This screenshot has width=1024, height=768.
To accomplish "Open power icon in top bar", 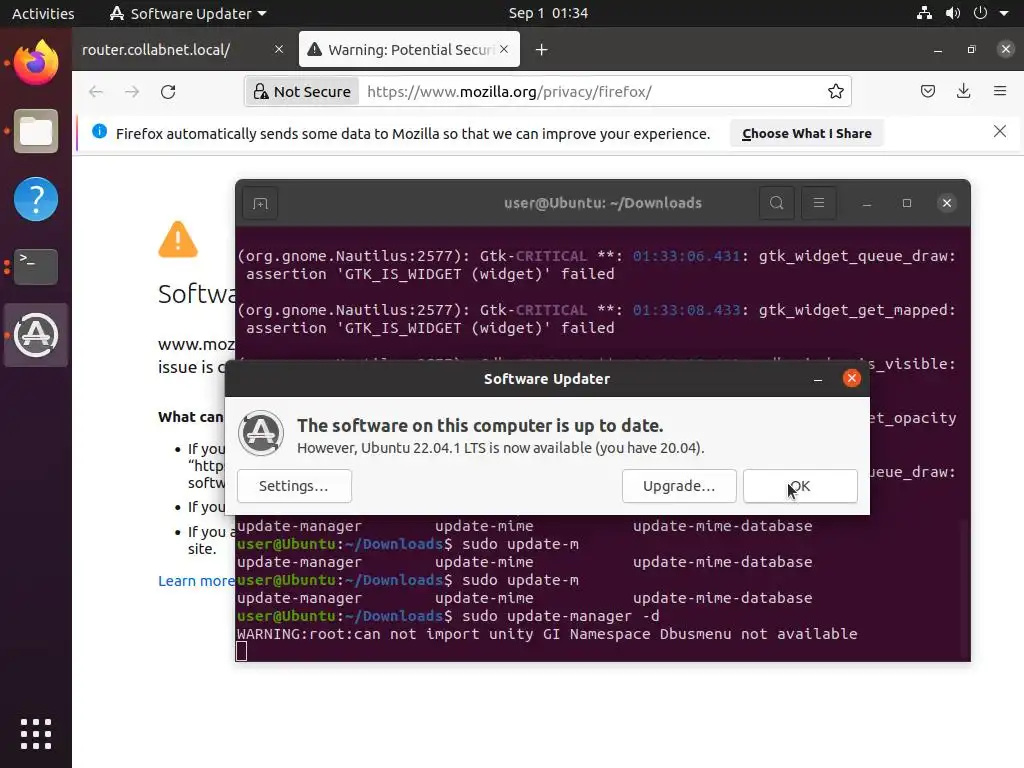I will tap(980, 13).
